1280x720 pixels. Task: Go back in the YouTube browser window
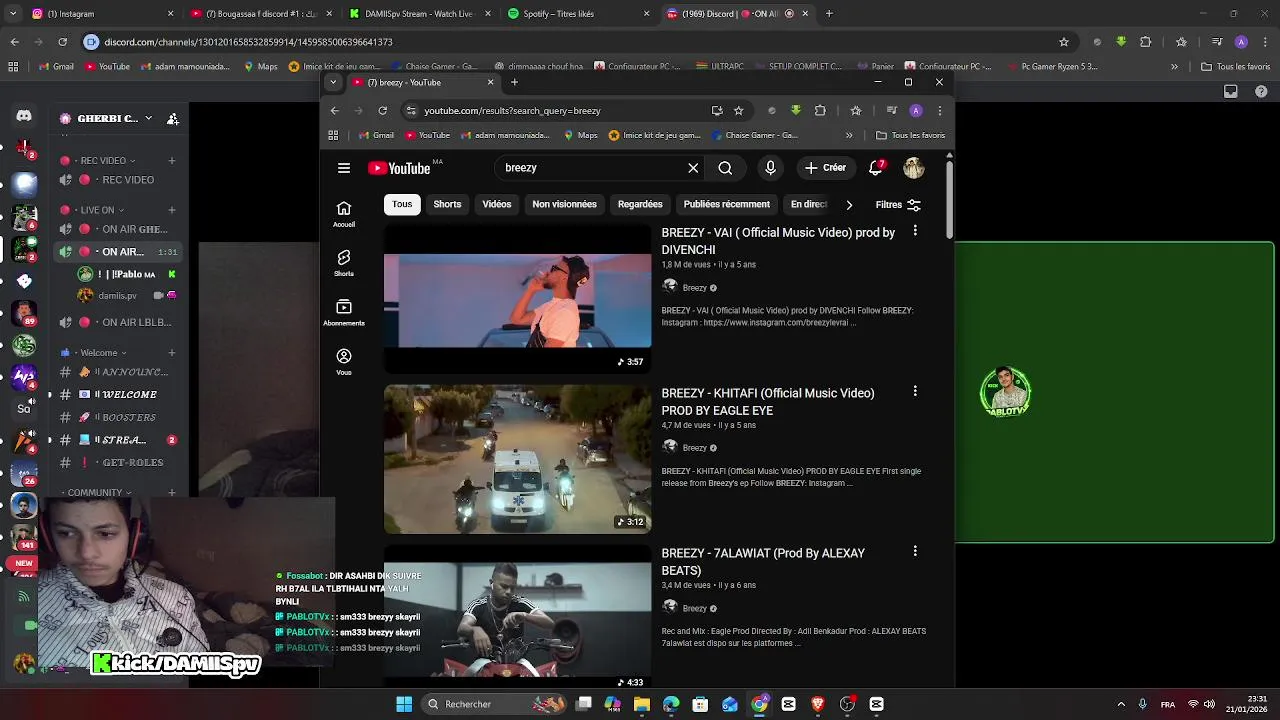tap(335, 111)
